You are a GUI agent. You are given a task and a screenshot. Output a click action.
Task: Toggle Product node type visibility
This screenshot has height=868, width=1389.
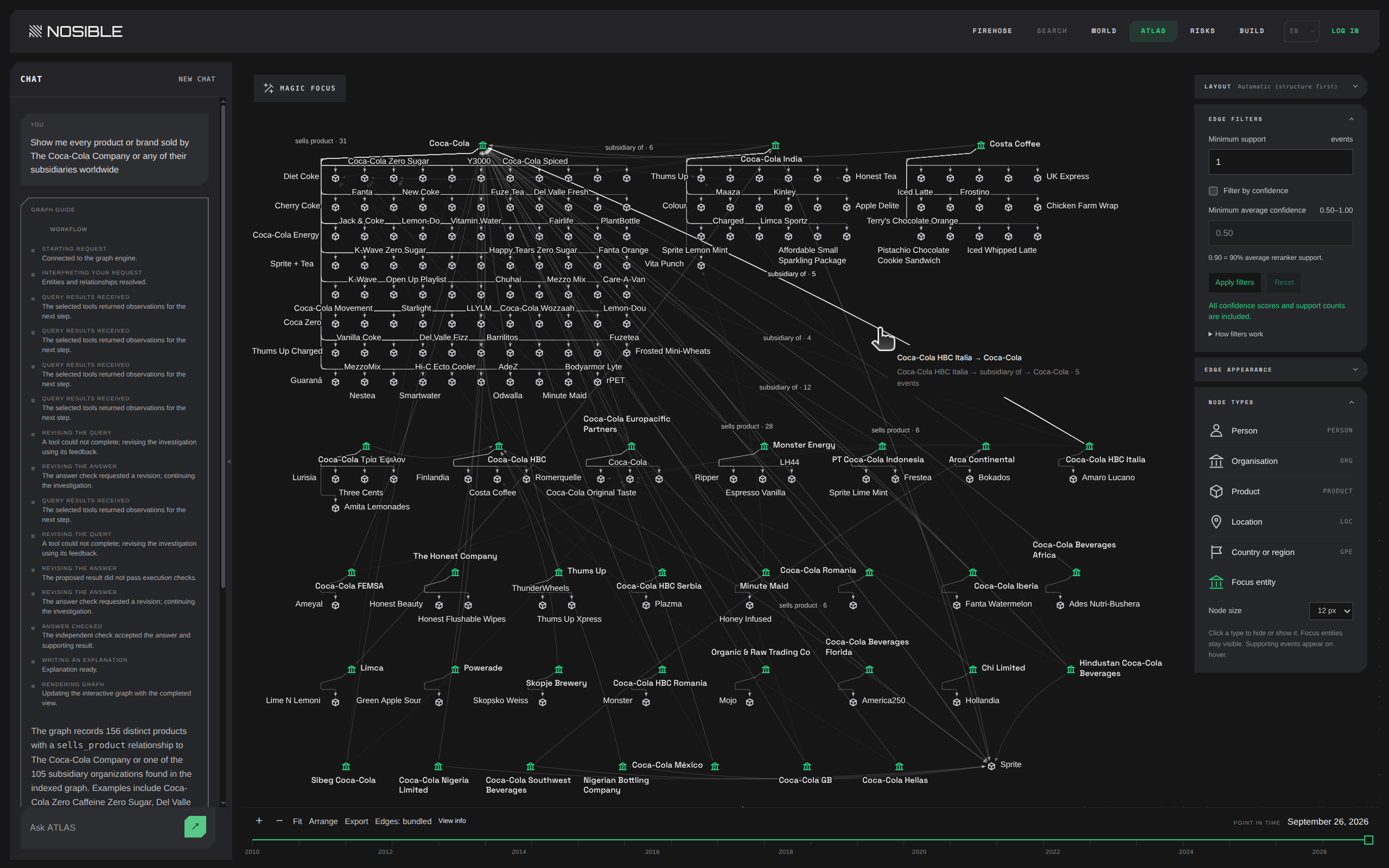point(1280,492)
